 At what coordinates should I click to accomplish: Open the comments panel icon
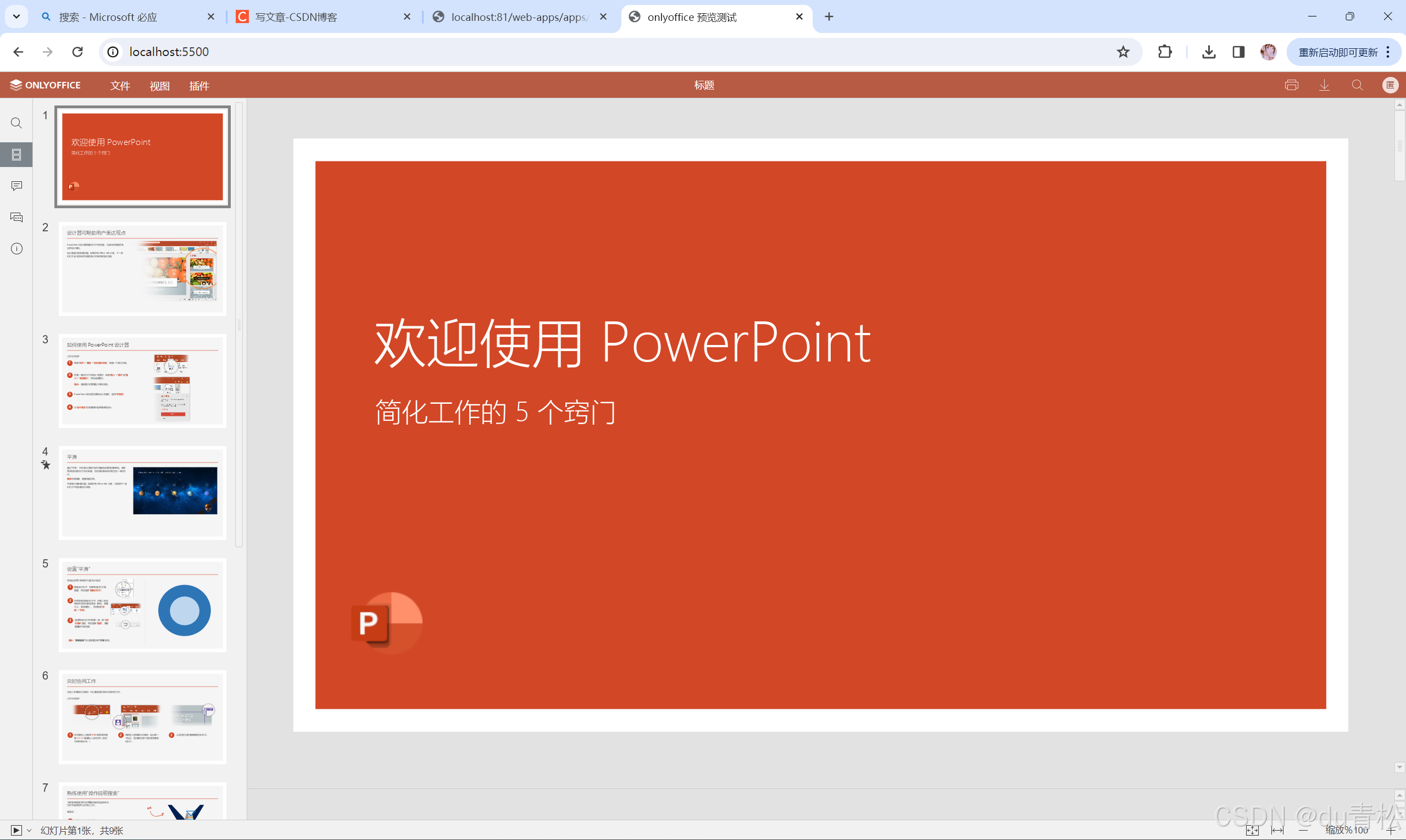(x=16, y=186)
